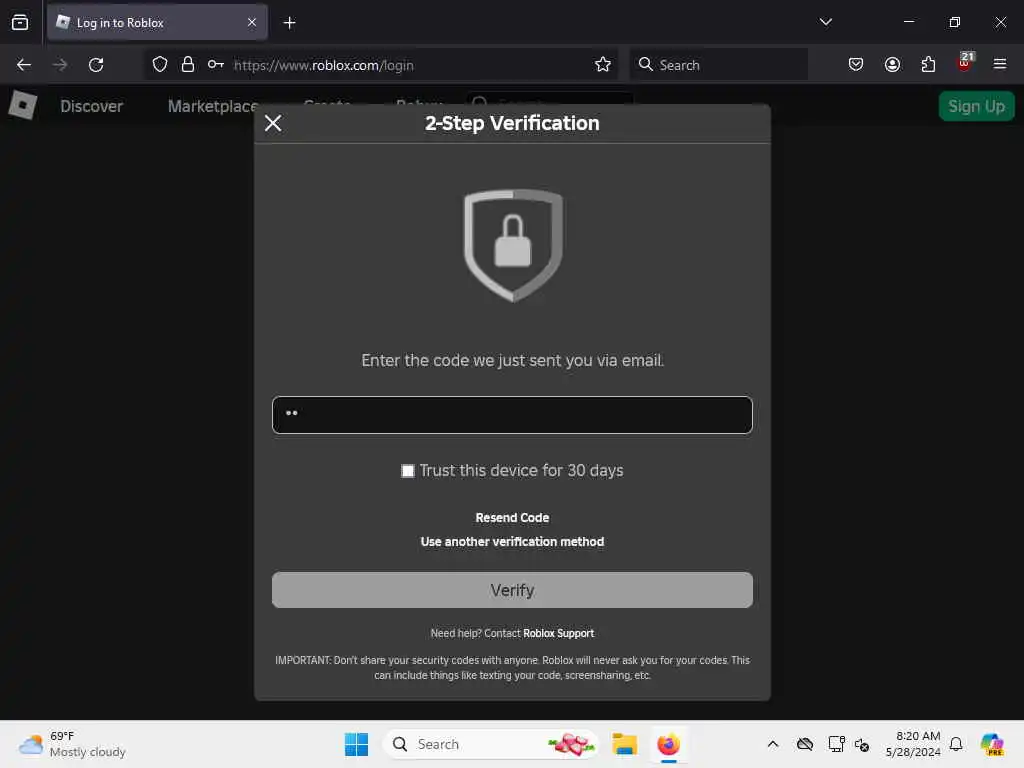Open File Explorer from the taskbar
The height and width of the screenshot is (768, 1024).
pos(624,744)
